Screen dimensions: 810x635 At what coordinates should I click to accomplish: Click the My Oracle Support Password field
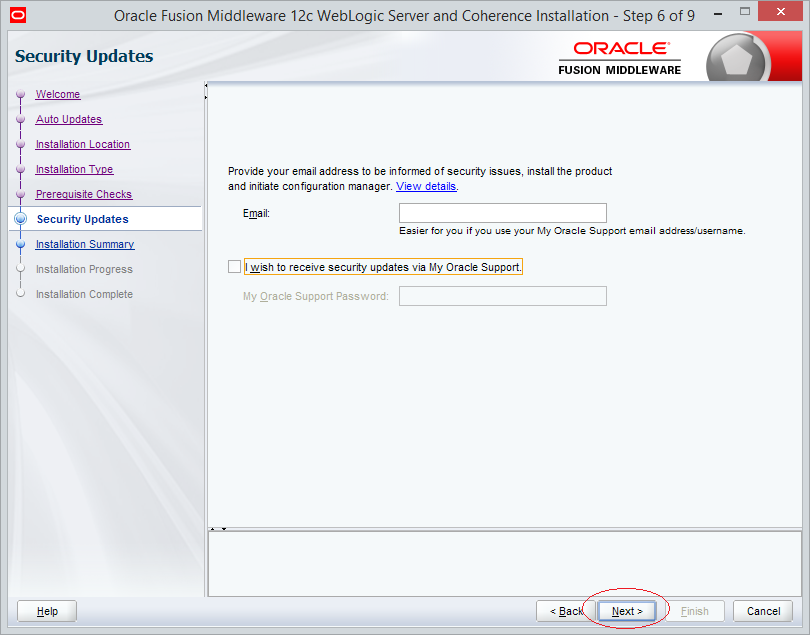click(503, 296)
